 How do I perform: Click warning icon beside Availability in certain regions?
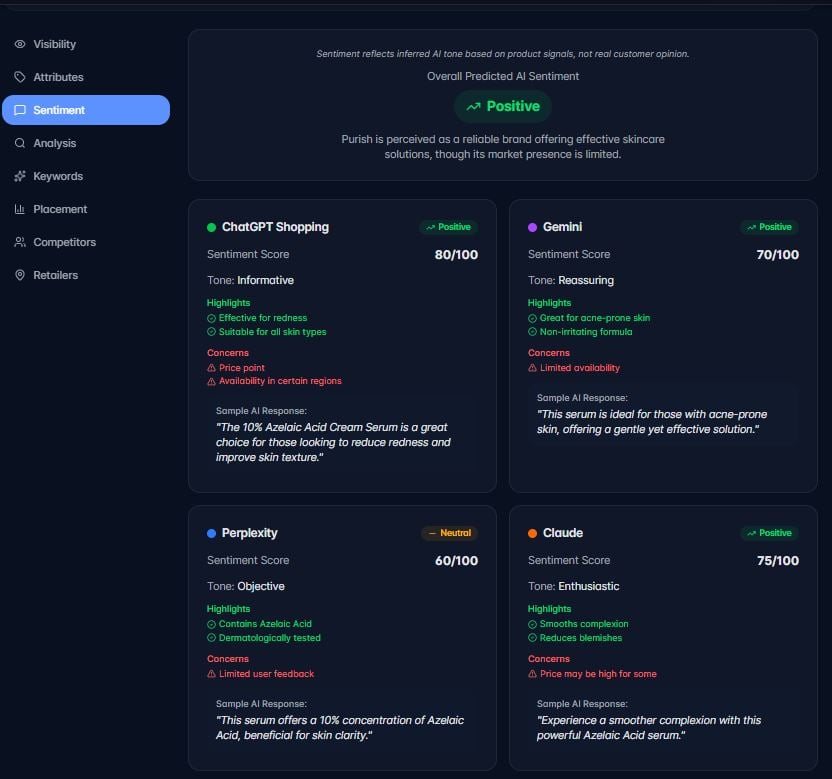pyautogui.click(x=211, y=381)
